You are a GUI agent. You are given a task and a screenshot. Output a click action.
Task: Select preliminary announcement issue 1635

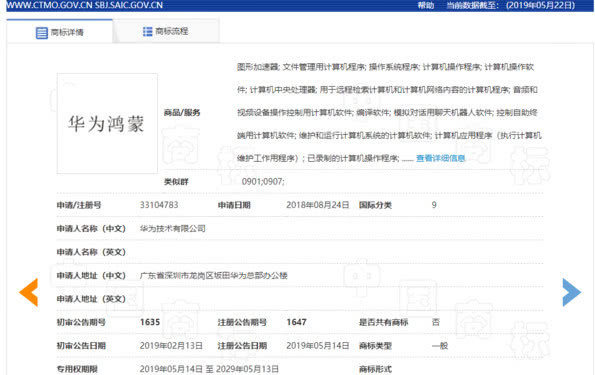150,322
